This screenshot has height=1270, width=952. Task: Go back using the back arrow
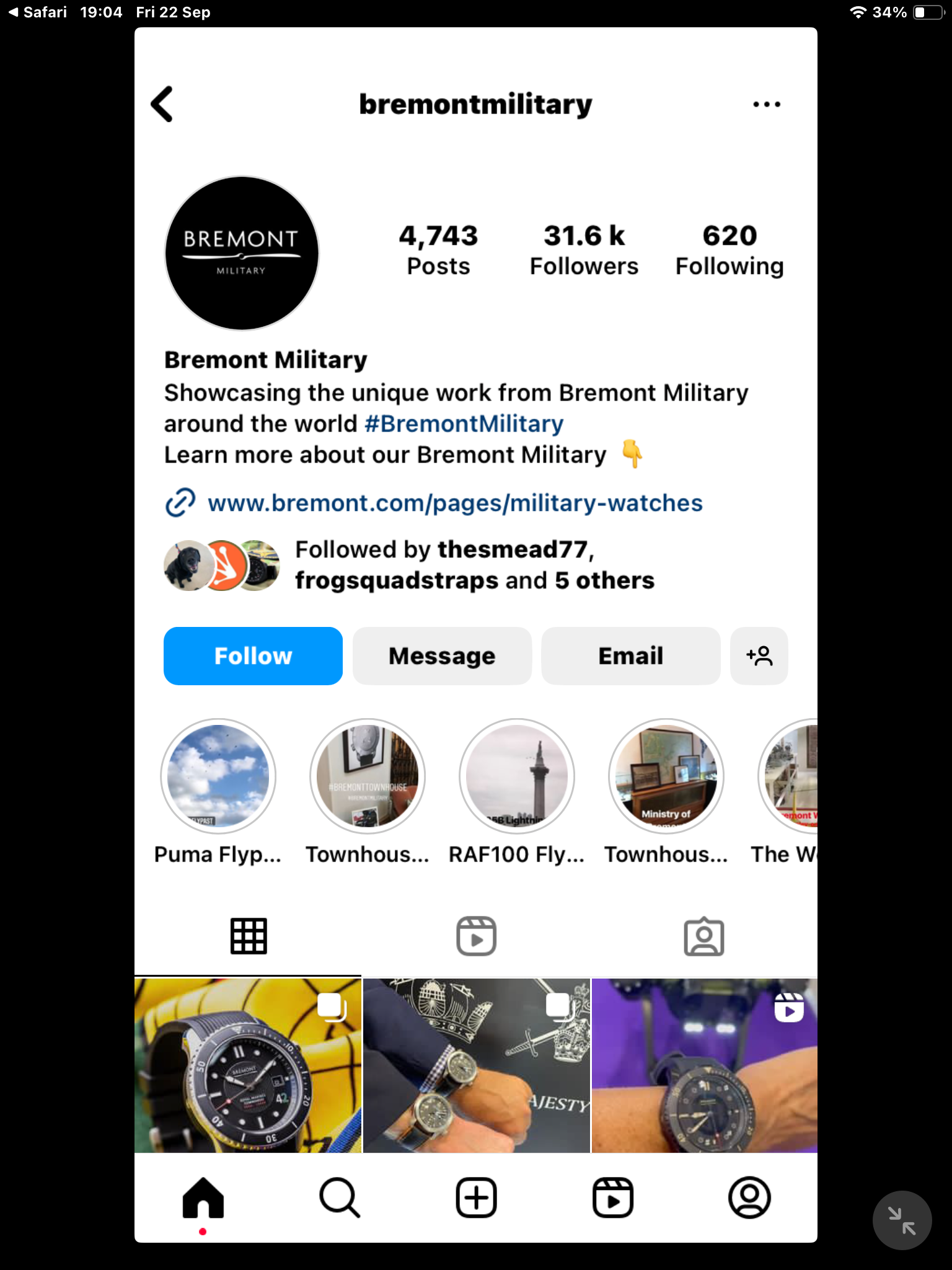(x=162, y=104)
